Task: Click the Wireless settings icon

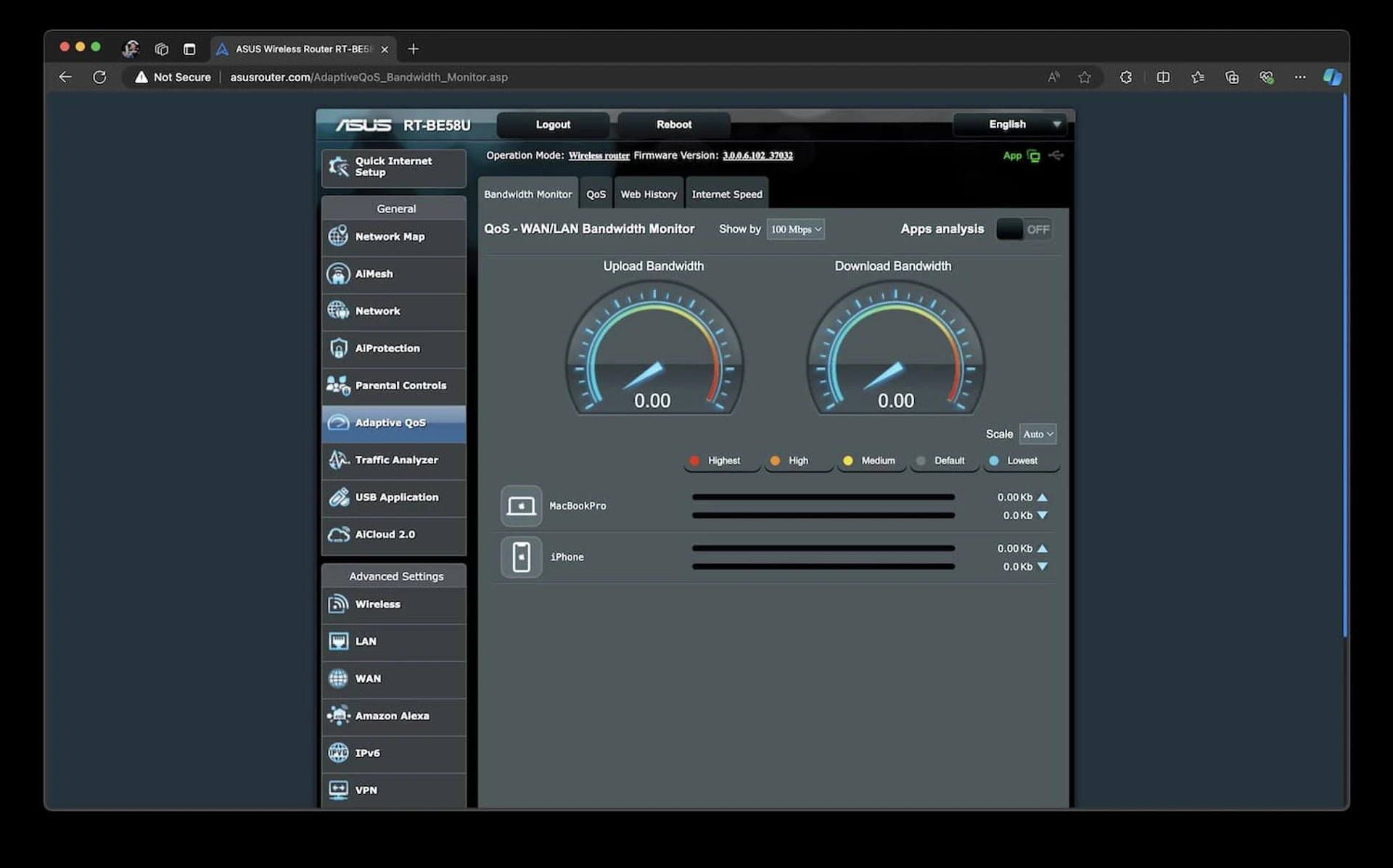Action: click(x=338, y=604)
